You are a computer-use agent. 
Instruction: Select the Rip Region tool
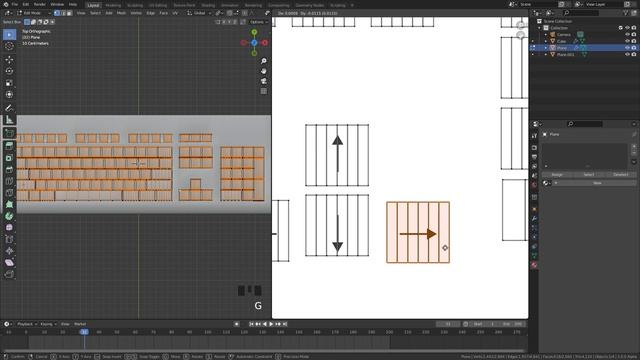click(x=9, y=274)
